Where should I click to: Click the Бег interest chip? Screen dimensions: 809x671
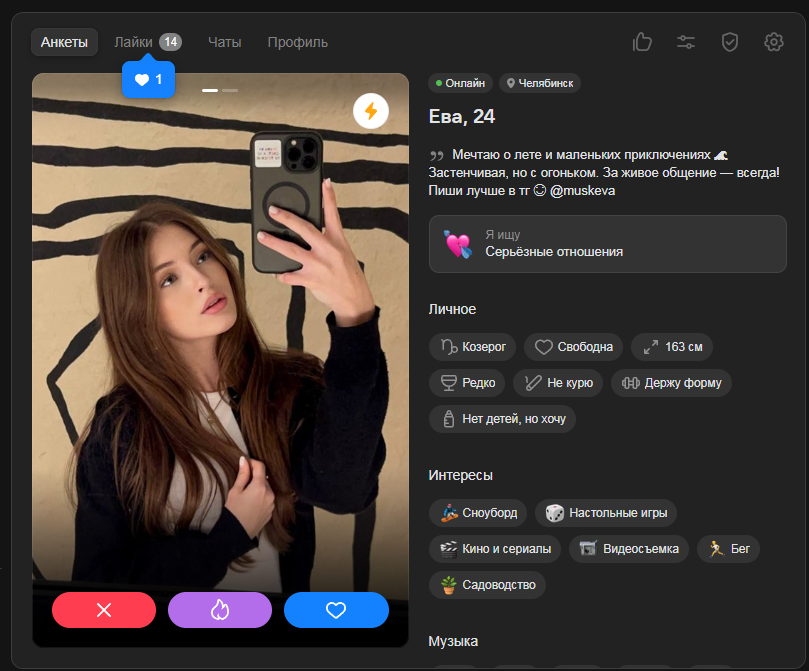[x=728, y=549]
